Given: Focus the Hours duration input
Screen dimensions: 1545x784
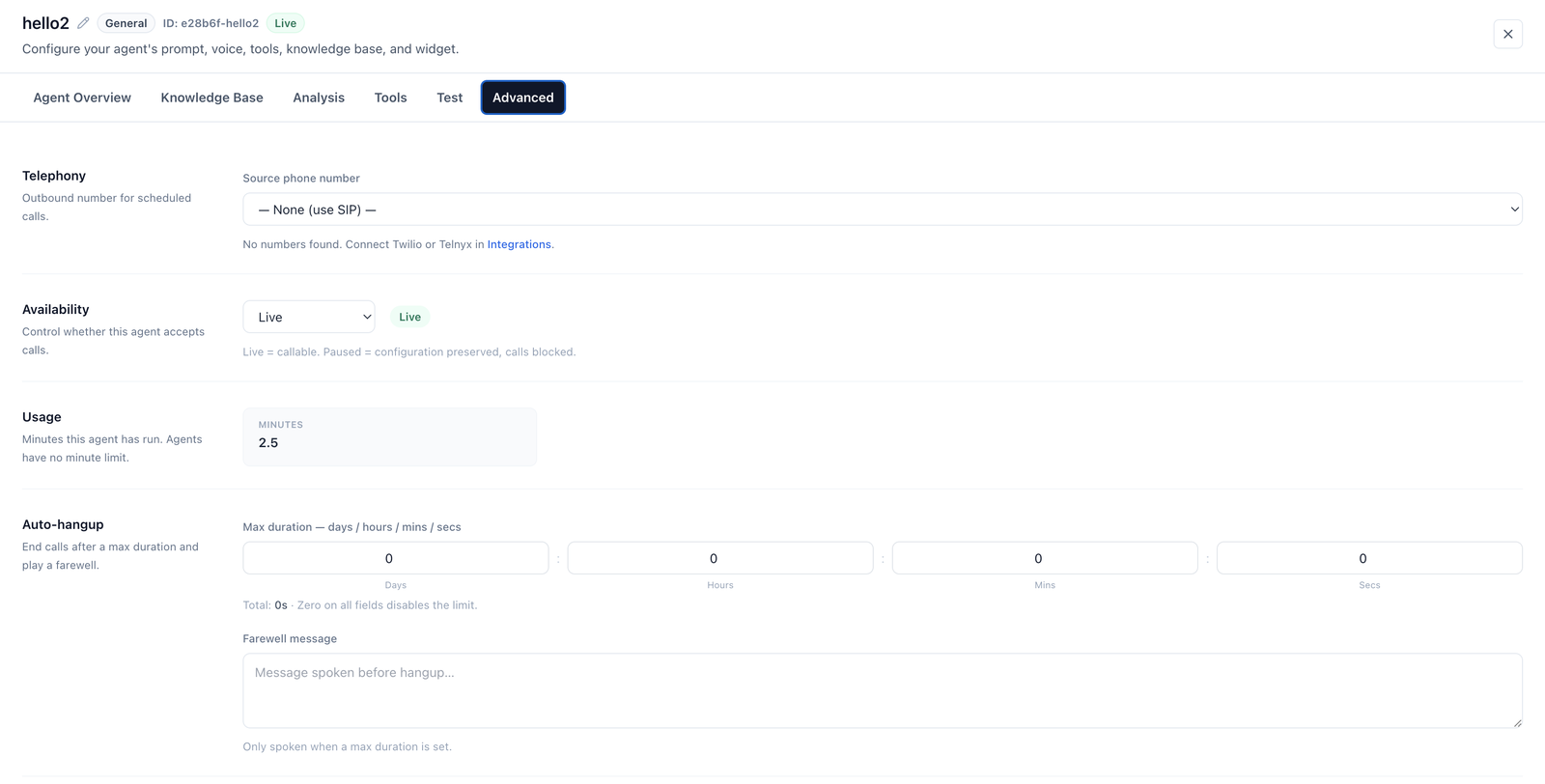Looking at the screenshot, I should tap(720, 558).
